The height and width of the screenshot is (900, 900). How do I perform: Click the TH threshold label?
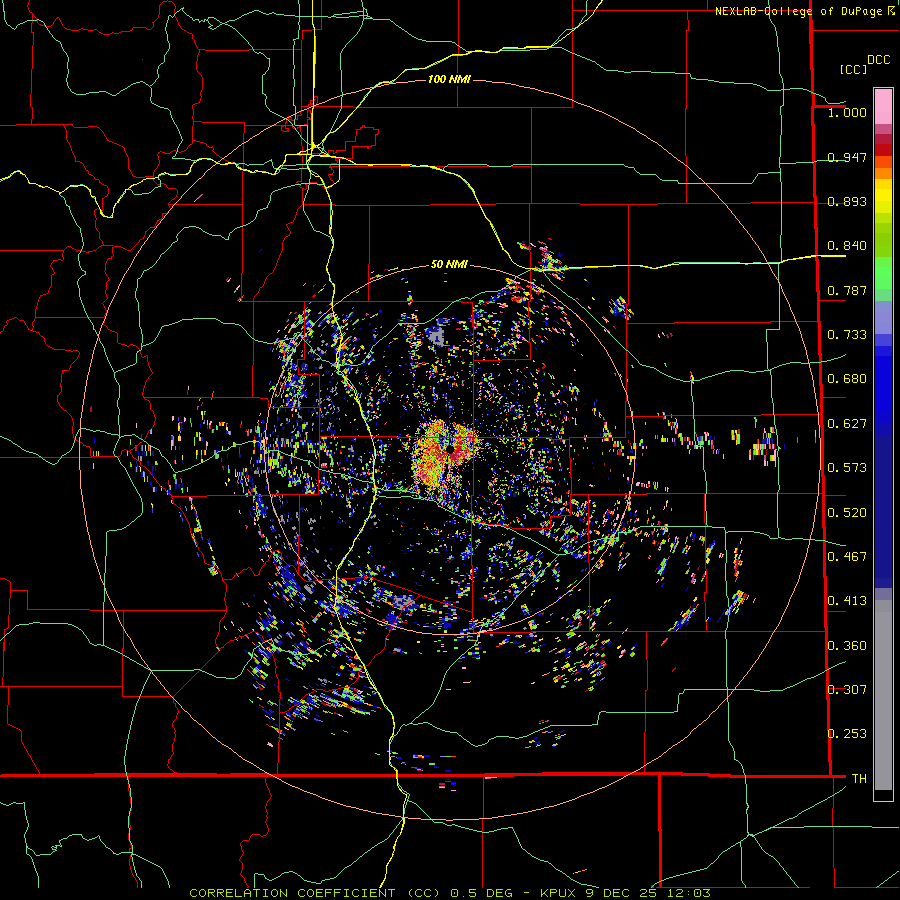coord(859,779)
